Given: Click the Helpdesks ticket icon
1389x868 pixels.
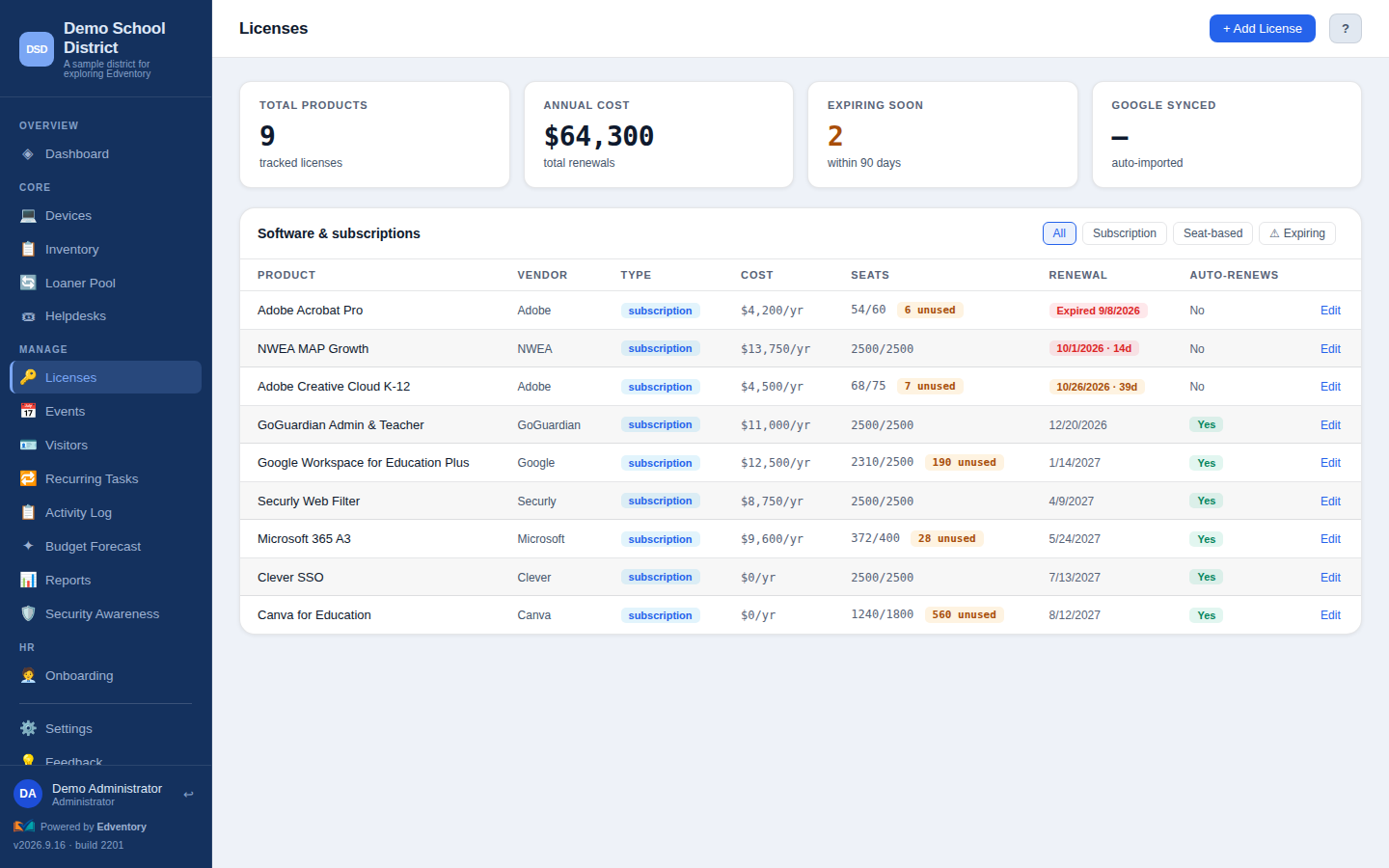Looking at the screenshot, I should click(28, 316).
